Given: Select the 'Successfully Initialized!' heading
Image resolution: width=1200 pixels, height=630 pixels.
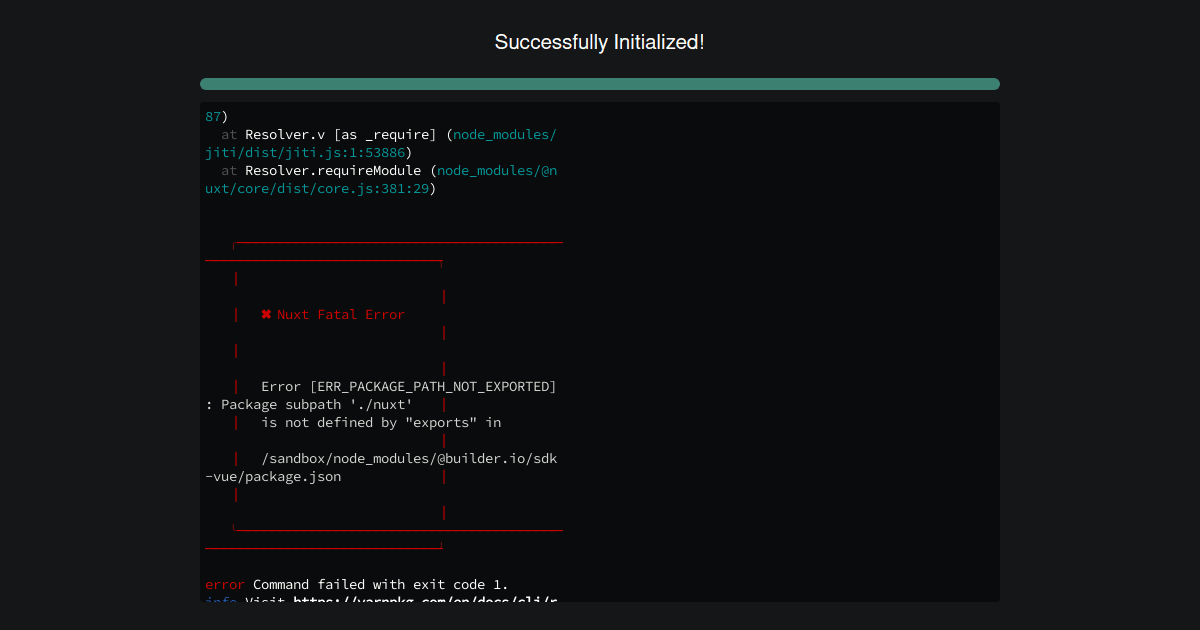Looking at the screenshot, I should point(599,42).
